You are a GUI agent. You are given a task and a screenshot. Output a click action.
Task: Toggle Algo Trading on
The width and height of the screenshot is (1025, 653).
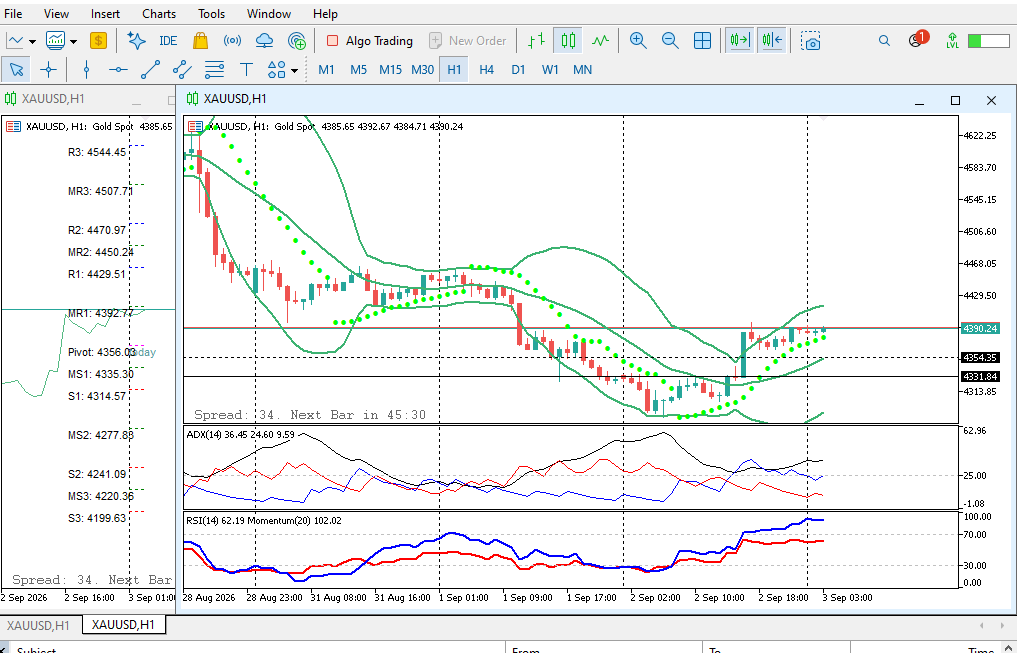pyautogui.click(x=370, y=41)
